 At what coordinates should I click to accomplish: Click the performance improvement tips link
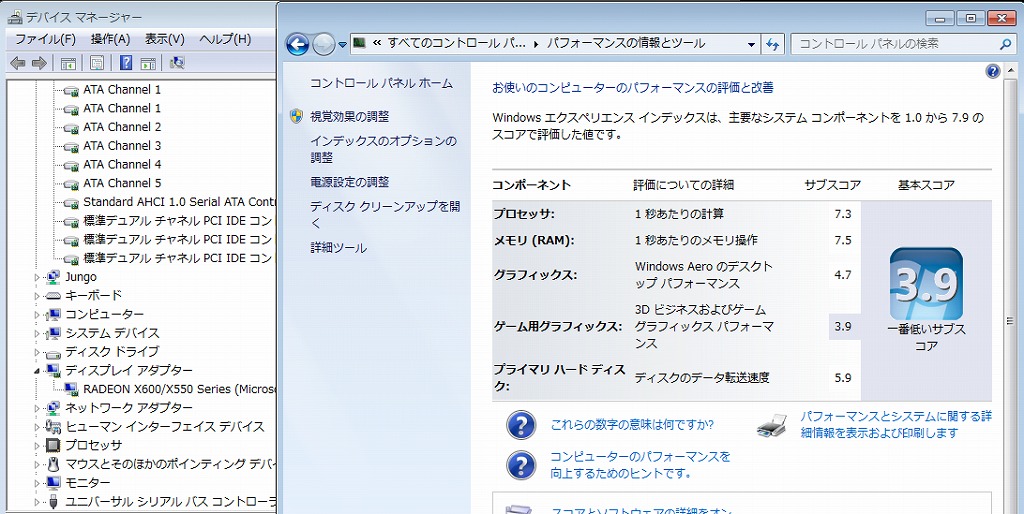pos(641,464)
